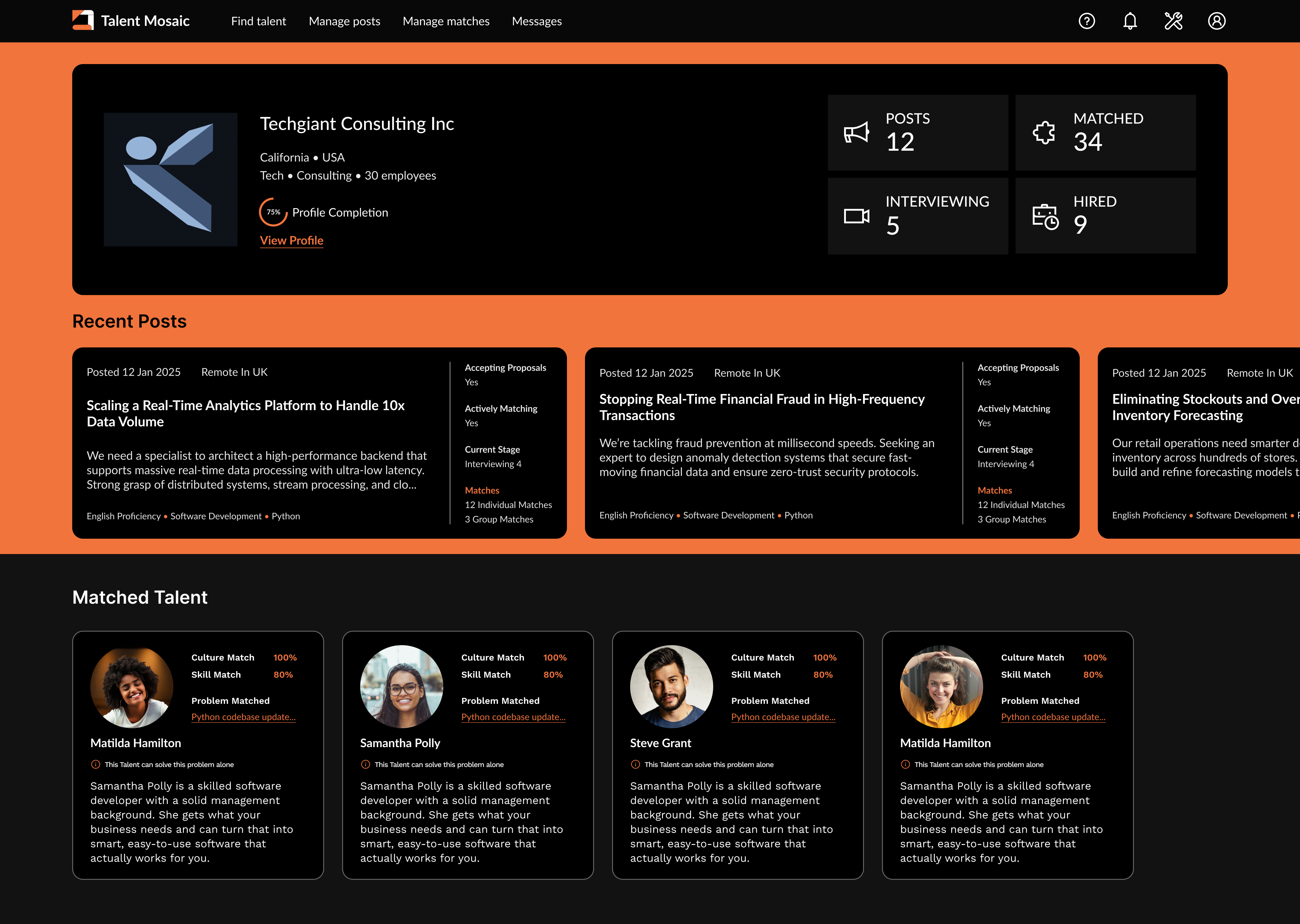Click the View Profile link

coord(291,240)
